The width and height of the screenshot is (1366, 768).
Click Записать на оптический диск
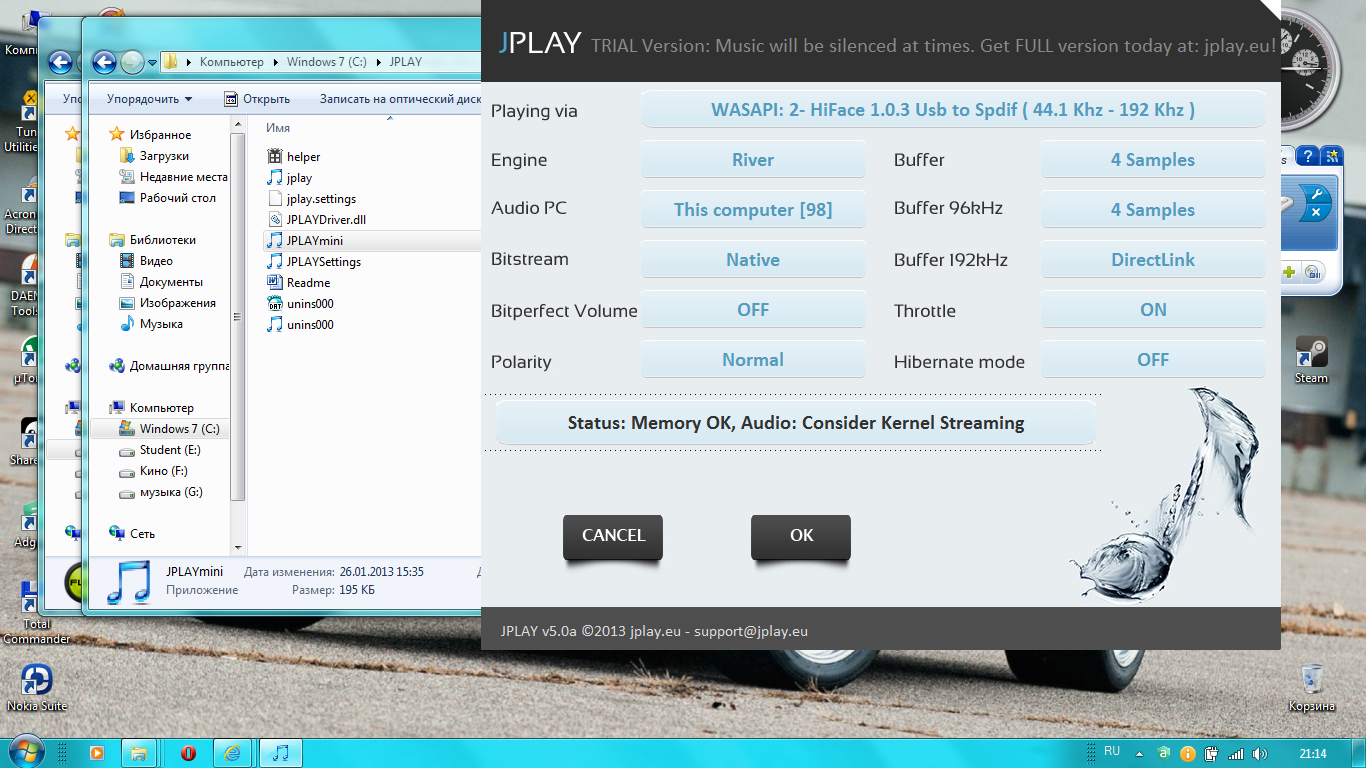coord(400,99)
